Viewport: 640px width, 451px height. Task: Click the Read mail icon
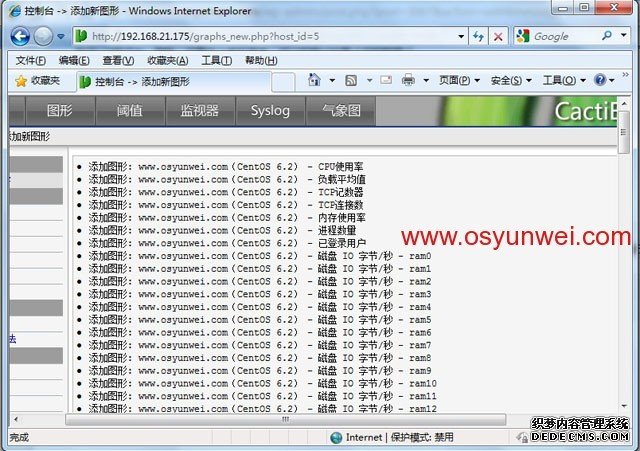pos(386,80)
